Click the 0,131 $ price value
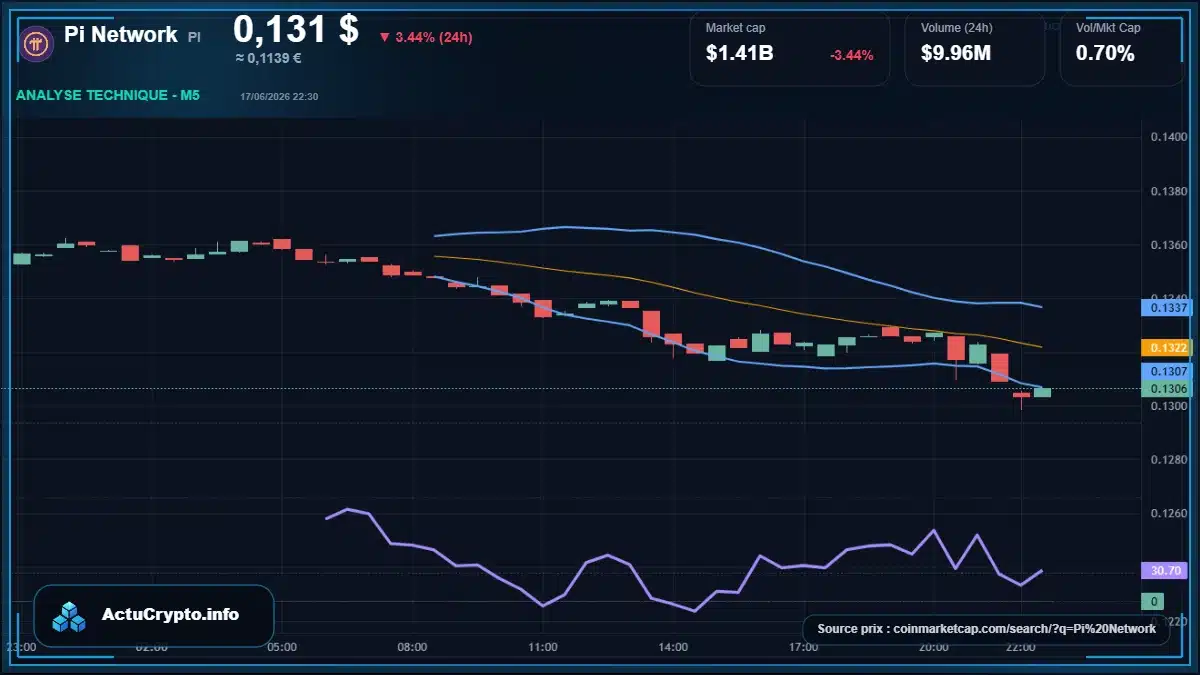This screenshot has height=675, width=1200. coord(296,29)
